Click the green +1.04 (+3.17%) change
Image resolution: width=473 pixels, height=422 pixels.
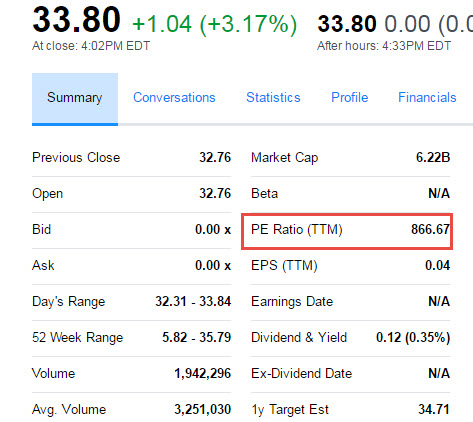pos(214,24)
